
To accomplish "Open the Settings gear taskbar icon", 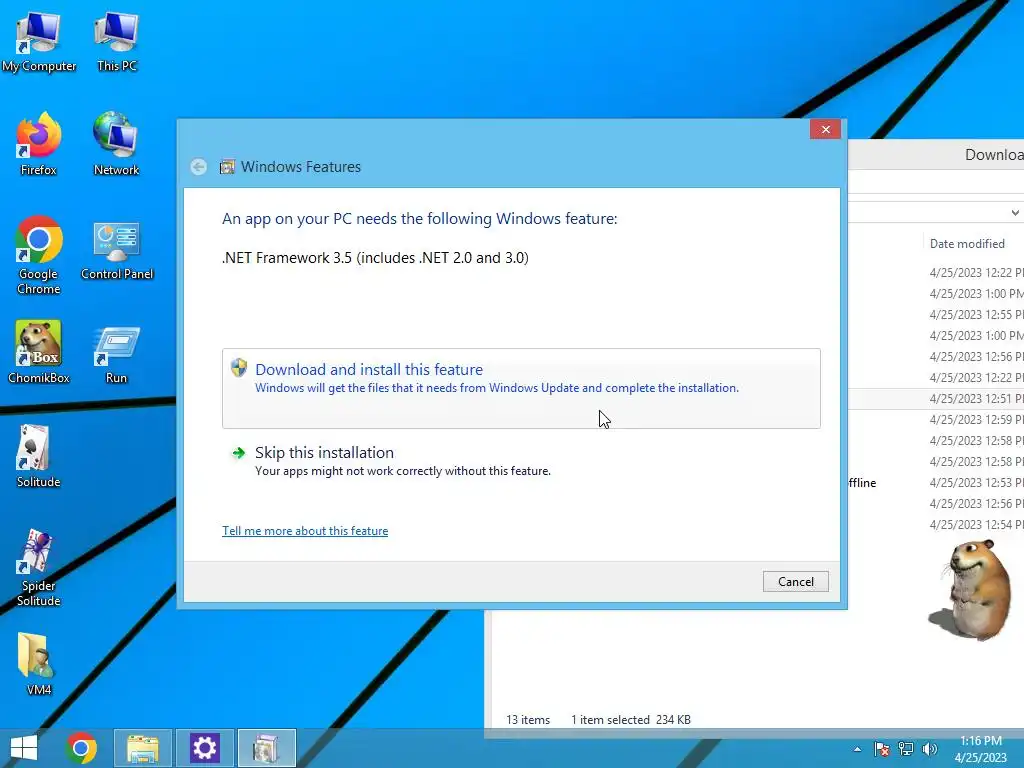I will pyautogui.click(x=204, y=748).
